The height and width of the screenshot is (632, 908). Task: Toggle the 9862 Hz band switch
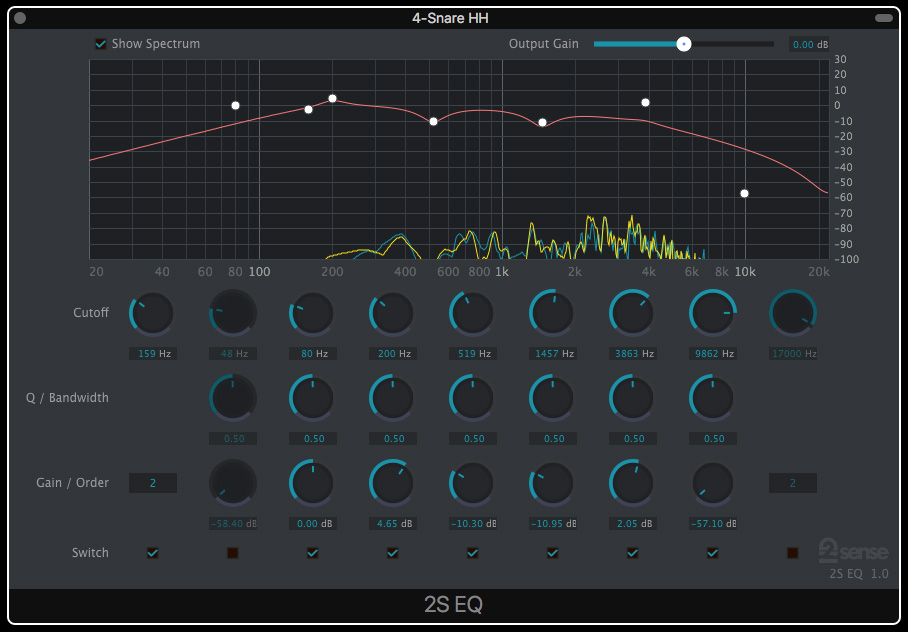pos(713,553)
